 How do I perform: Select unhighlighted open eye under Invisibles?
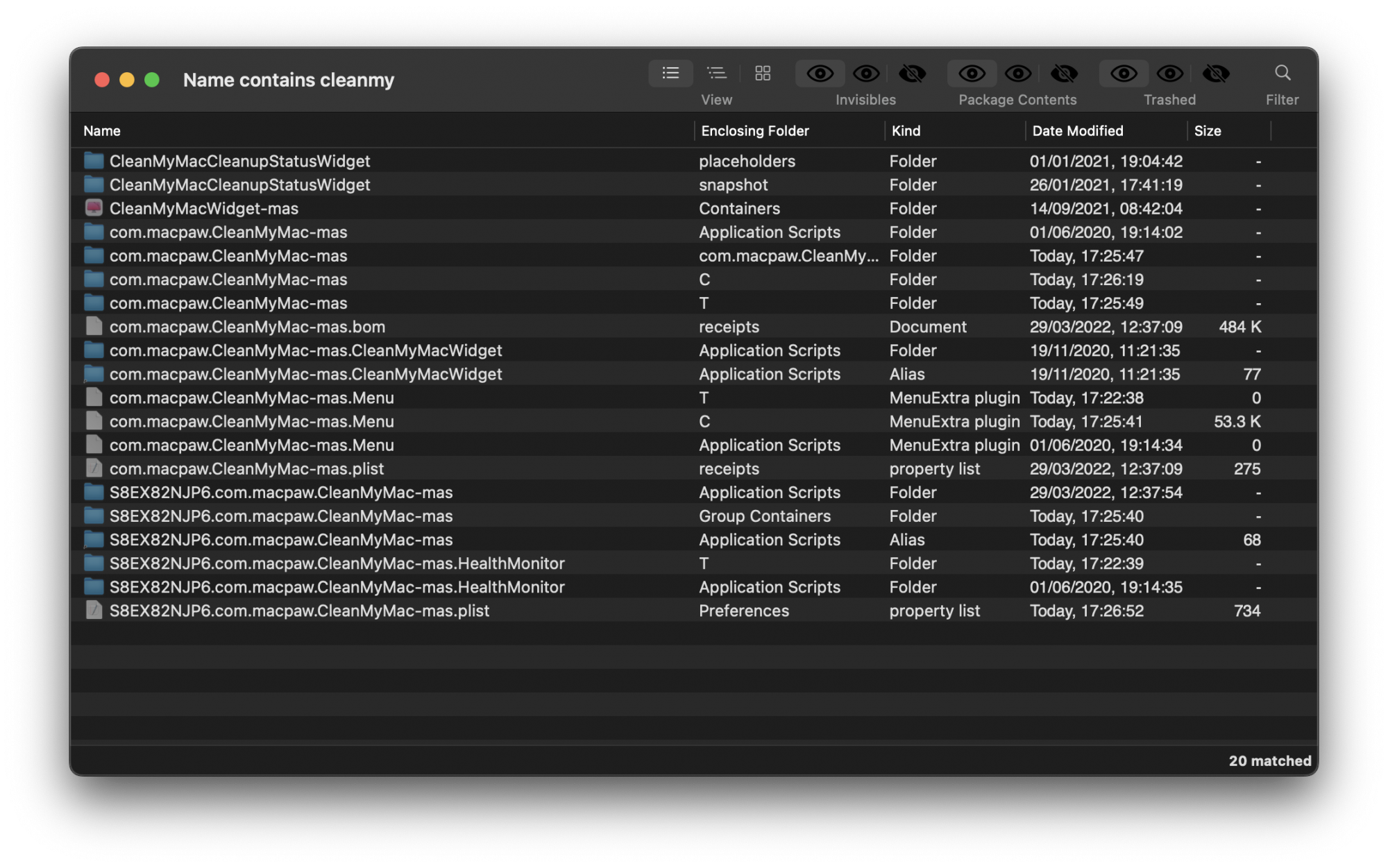point(866,73)
